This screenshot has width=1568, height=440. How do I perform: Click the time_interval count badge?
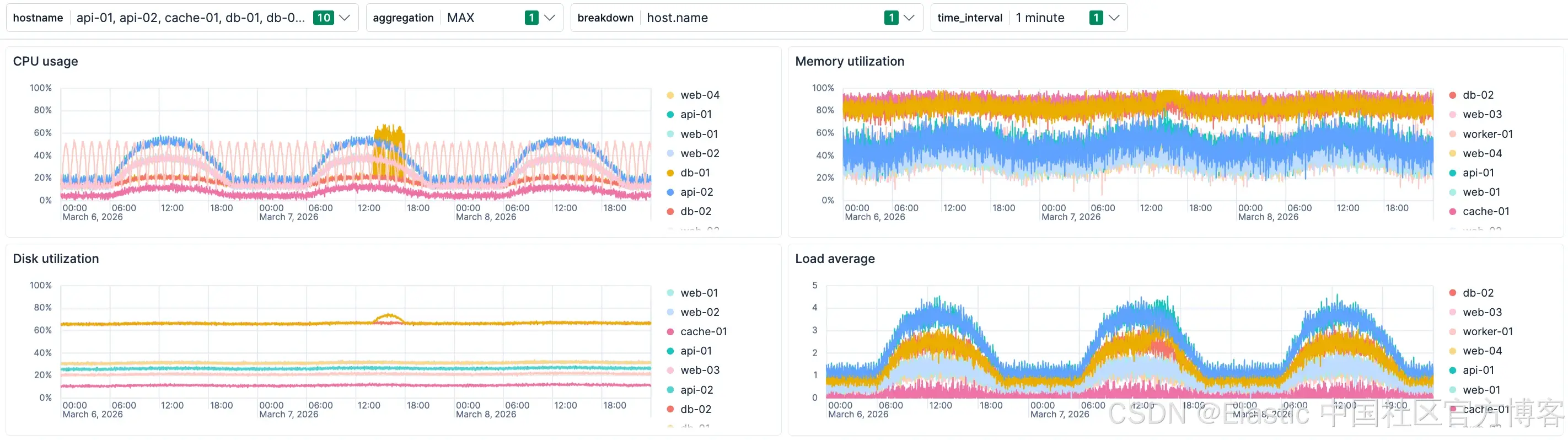pos(1096,18)
